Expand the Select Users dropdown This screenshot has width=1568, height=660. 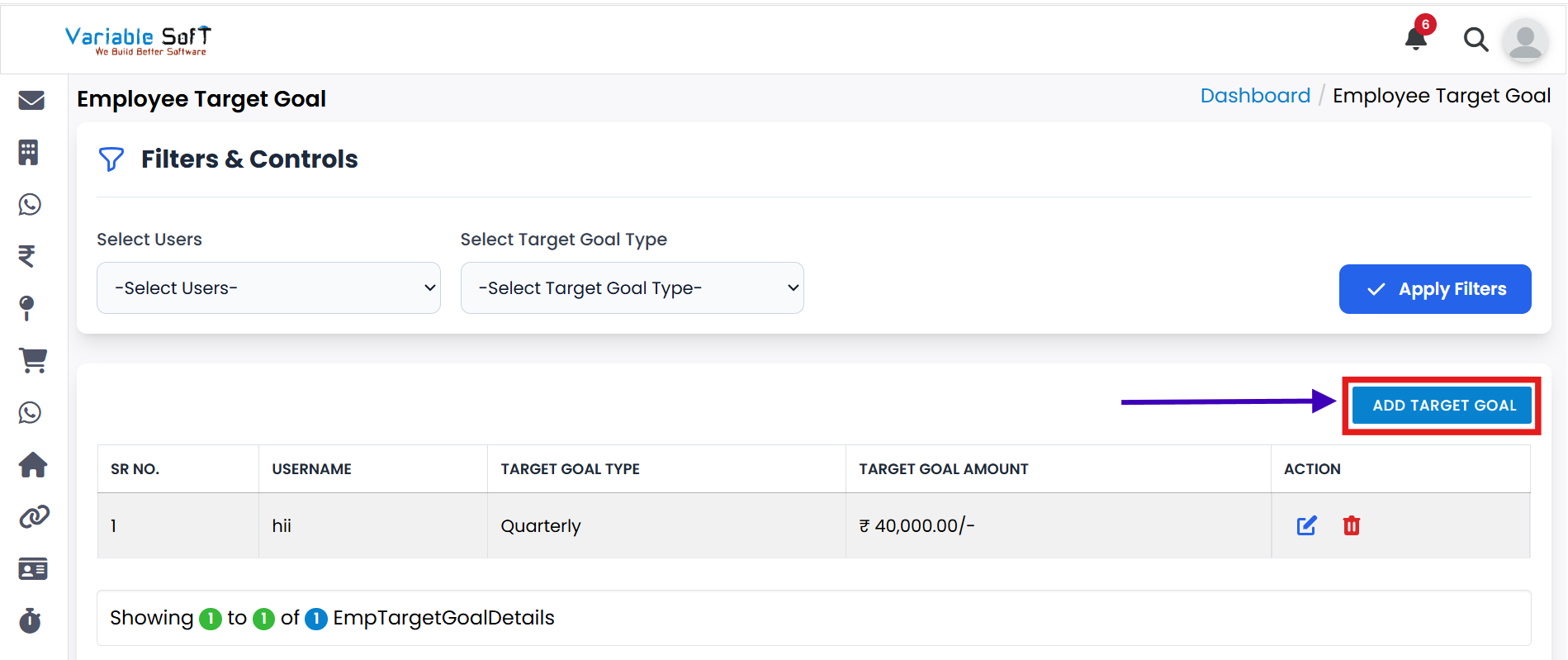click(x=268, y=288)
